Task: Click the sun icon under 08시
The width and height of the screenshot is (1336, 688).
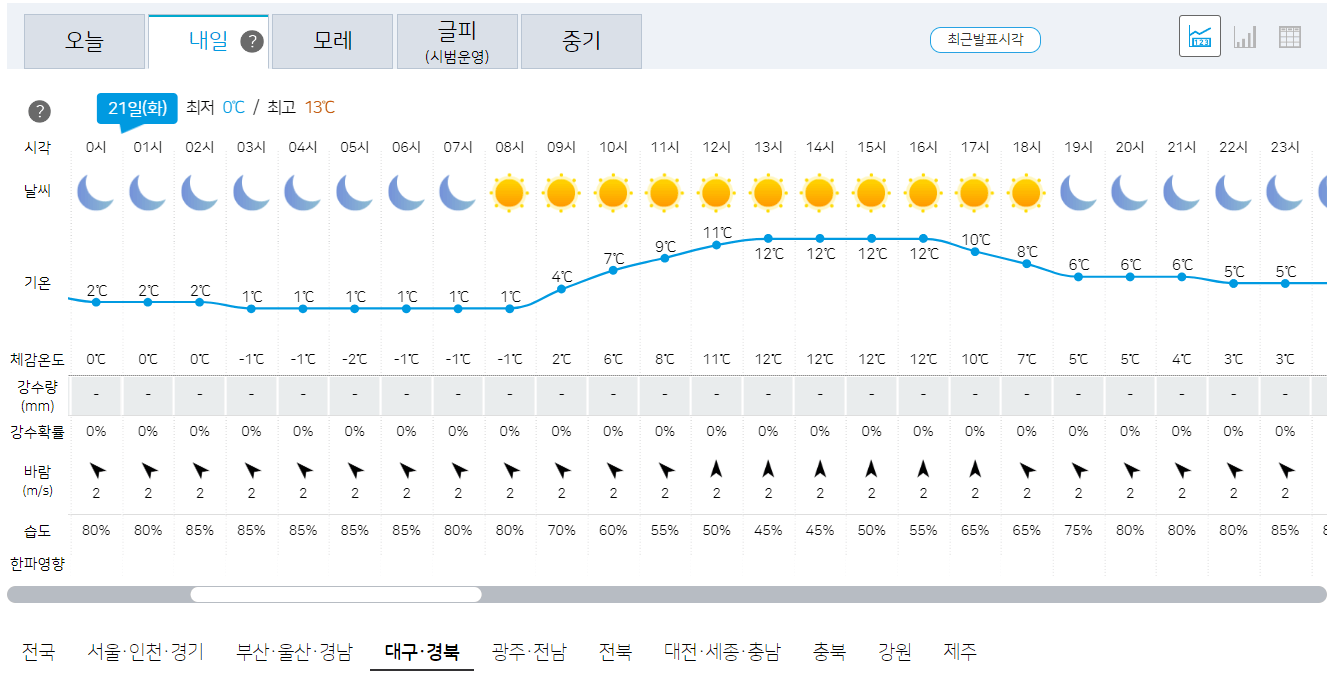Action: (x=510, y=194)
